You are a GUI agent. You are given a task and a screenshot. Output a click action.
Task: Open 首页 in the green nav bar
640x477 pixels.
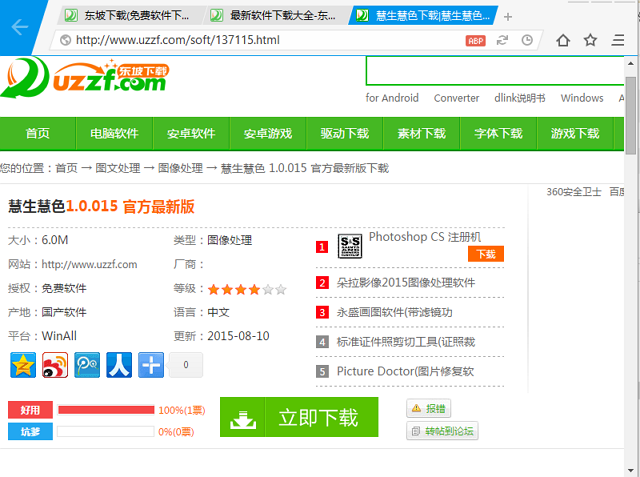click(38, 133)
